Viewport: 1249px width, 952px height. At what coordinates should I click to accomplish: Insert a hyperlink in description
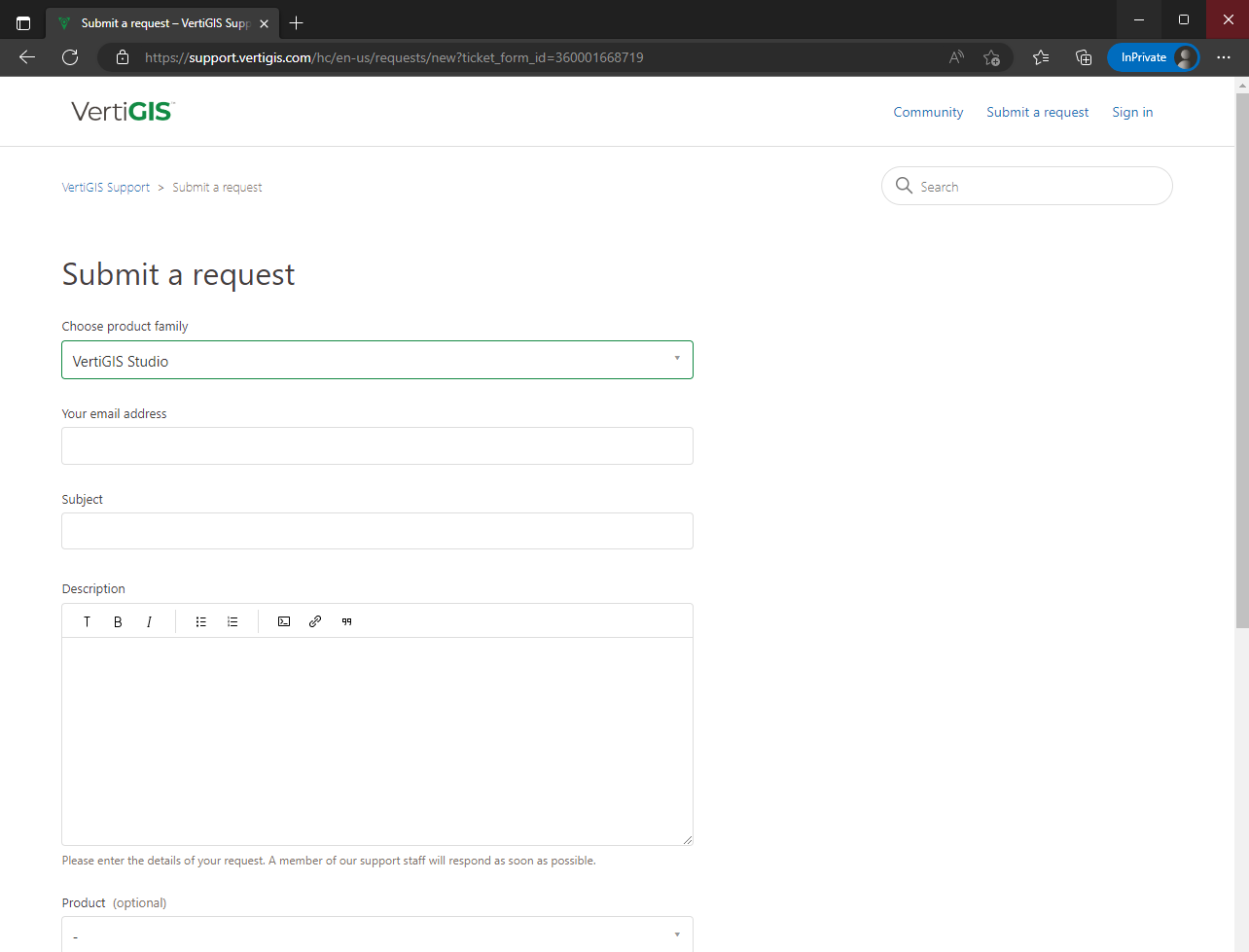[x=315, y=621]
